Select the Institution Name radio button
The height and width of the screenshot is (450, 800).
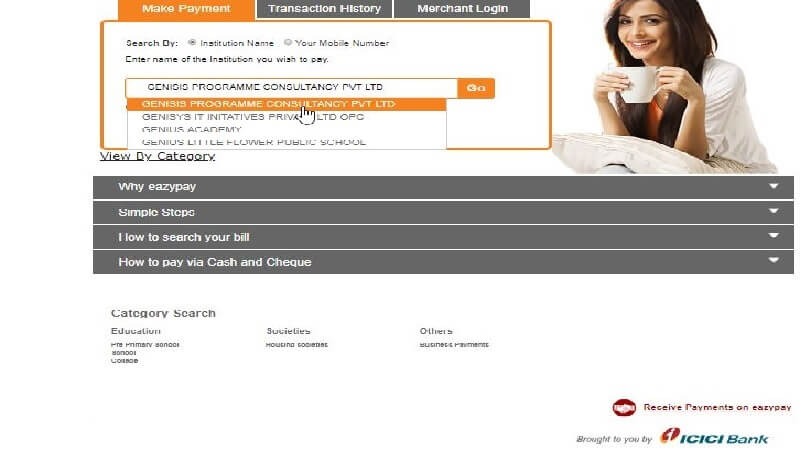click(x=192, y=43)
